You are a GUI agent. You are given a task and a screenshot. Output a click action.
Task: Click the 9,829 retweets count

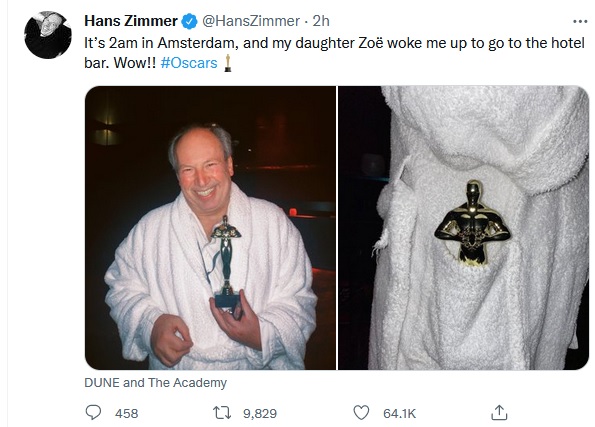point(260,413)
